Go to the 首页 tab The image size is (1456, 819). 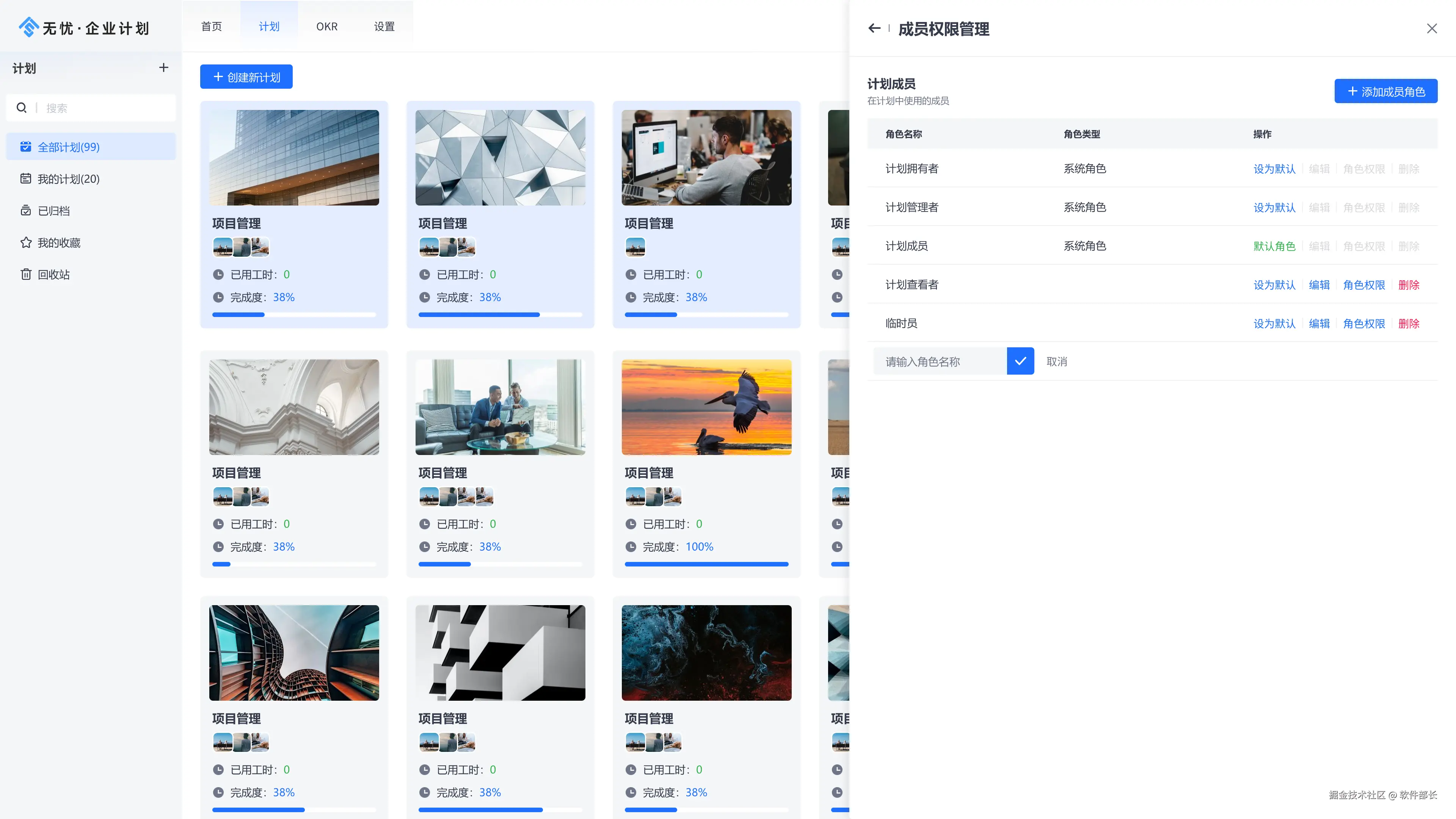click(212, 27)
